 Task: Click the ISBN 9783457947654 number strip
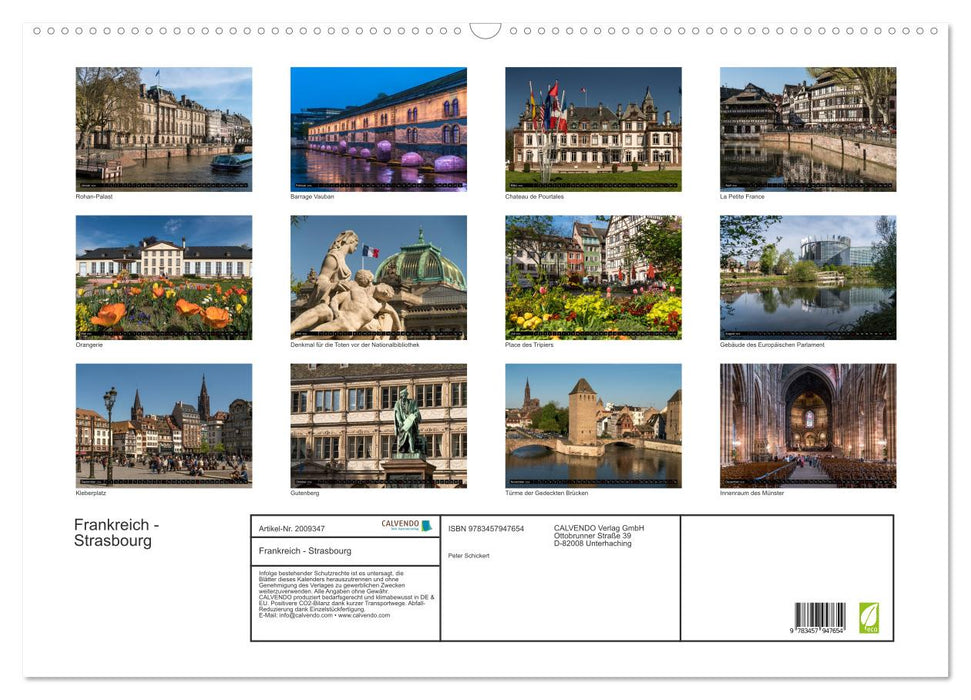coord(486,528)
